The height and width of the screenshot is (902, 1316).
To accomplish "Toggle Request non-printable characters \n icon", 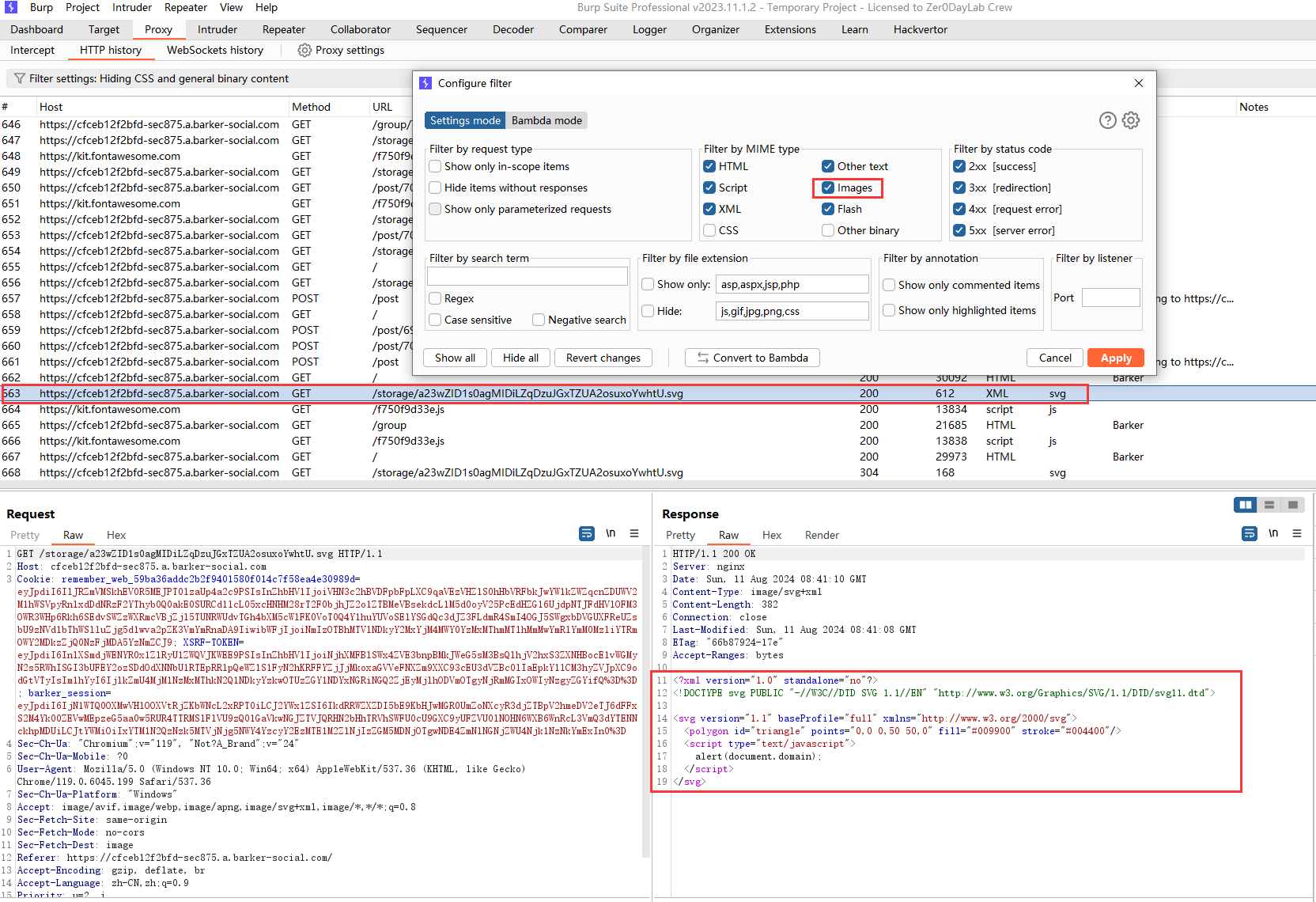I will click(x=611, y=534).
